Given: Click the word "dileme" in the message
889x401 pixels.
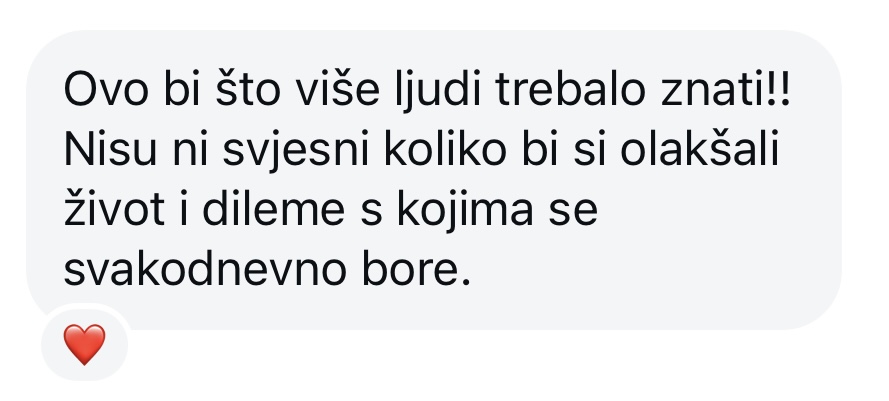Looking at the screenshot, I should coord(273,209).
